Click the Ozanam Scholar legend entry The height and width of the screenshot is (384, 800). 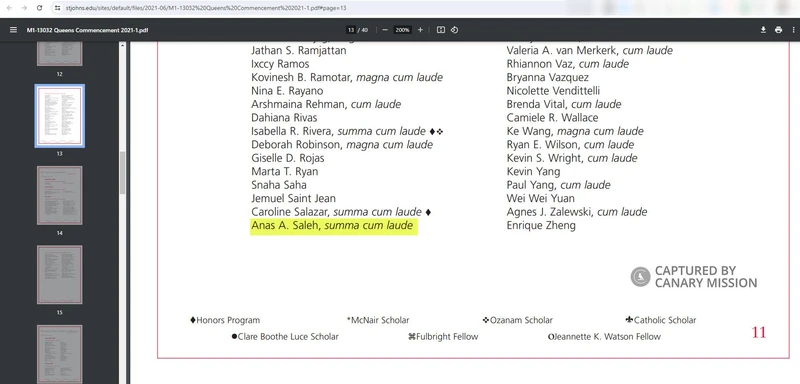518,320
